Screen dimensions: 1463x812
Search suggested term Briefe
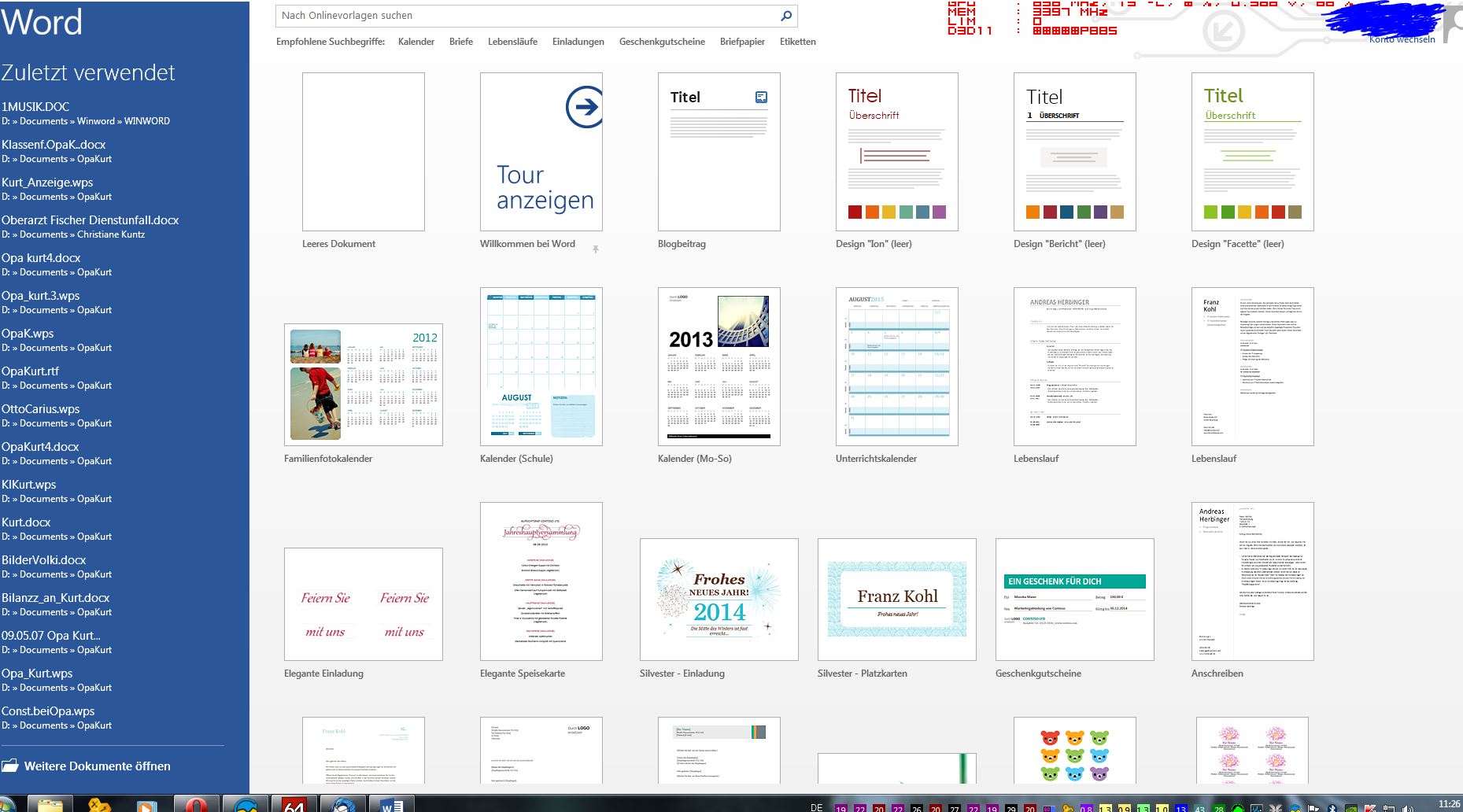click(461, 42)
